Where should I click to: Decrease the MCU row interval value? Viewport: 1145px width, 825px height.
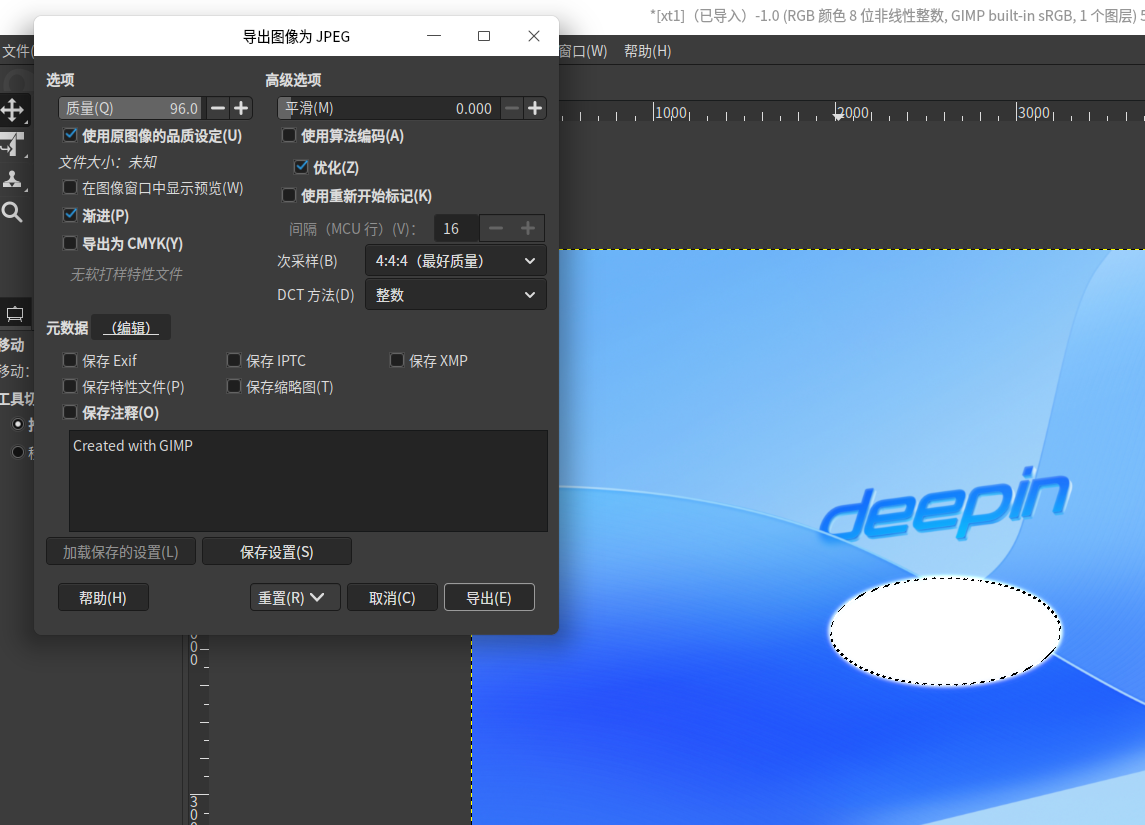pos(496,229)
